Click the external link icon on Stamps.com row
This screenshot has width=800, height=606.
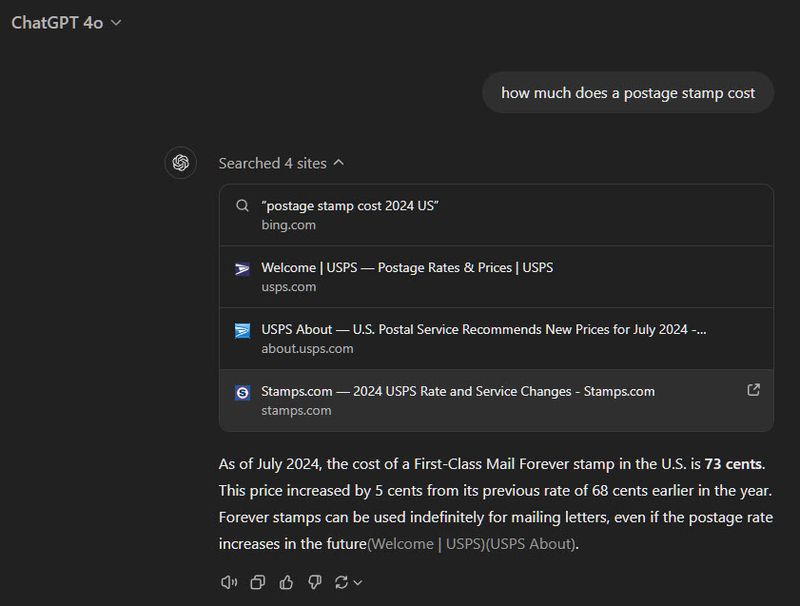pyautogui.click(x=754, y=390)
